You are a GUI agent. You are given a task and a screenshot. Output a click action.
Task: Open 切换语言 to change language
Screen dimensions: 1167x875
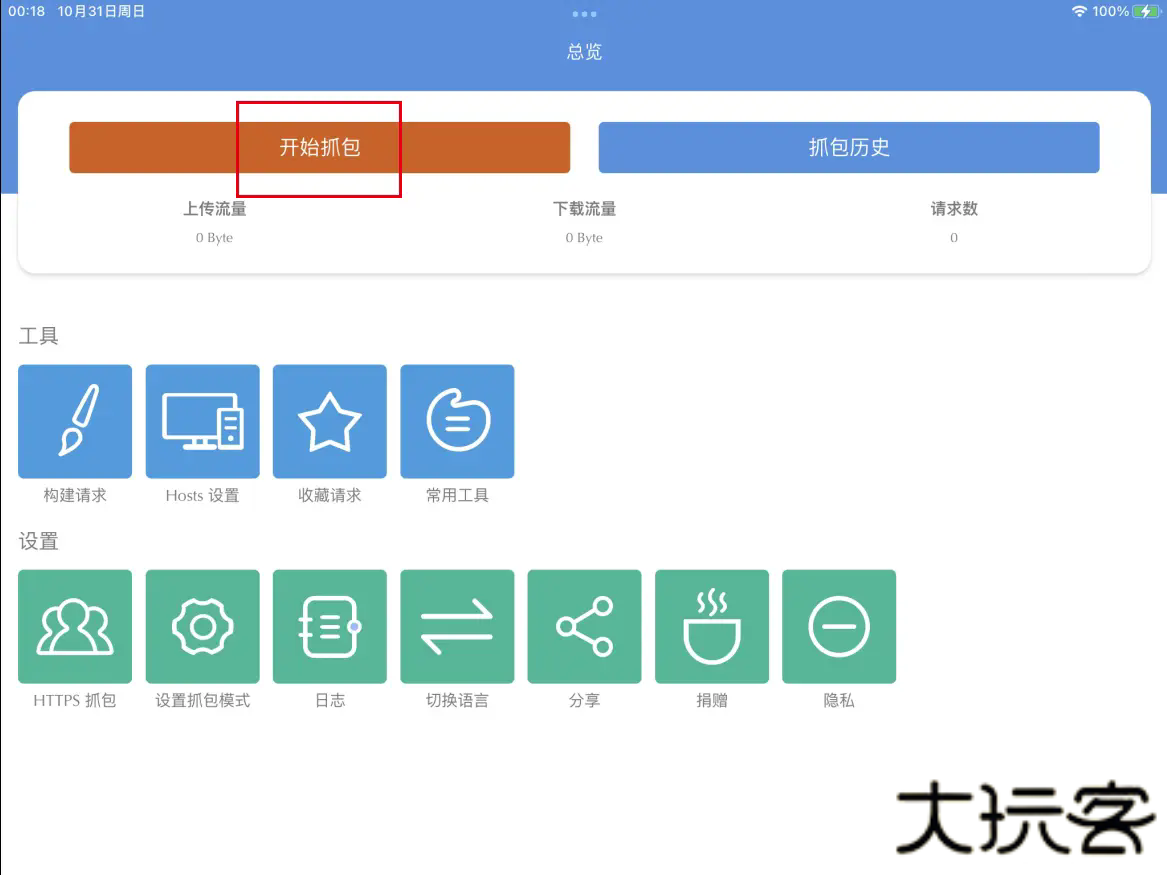(x=457, y=626)
